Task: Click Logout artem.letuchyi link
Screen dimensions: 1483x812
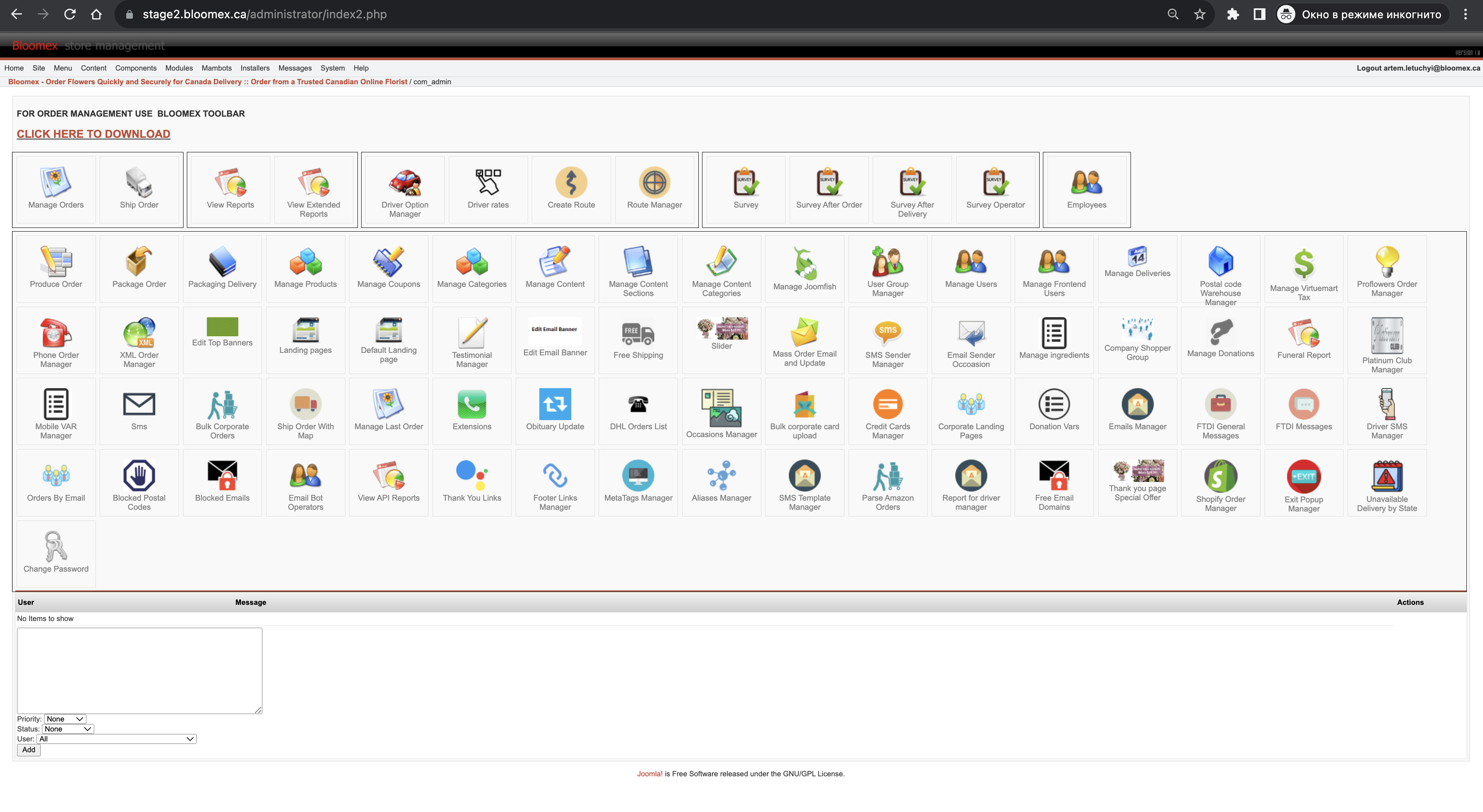Action: [x=1418, y=68]
